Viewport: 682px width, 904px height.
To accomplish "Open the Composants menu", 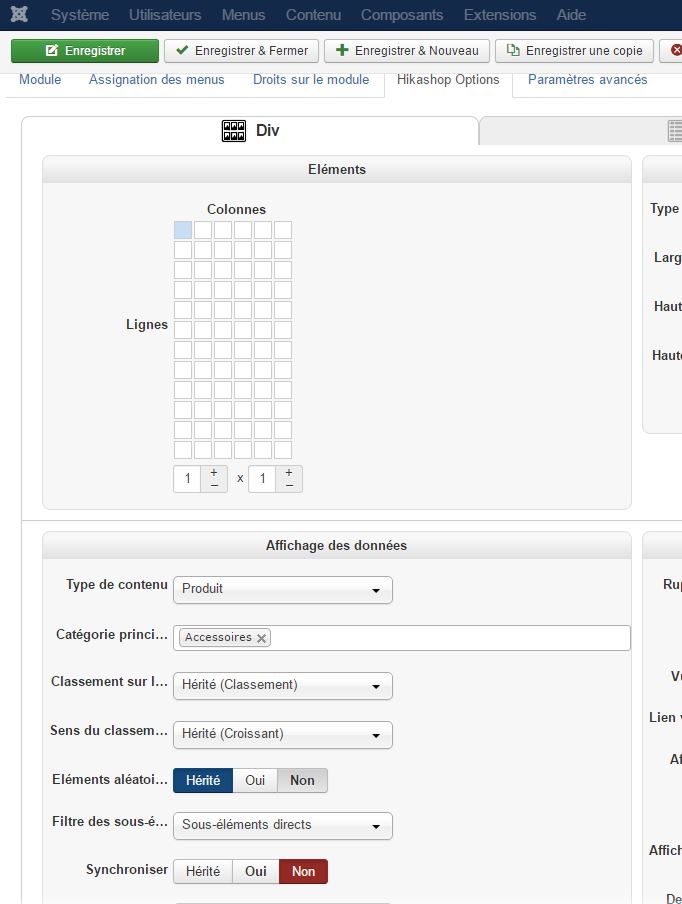I will pos(402,15).
